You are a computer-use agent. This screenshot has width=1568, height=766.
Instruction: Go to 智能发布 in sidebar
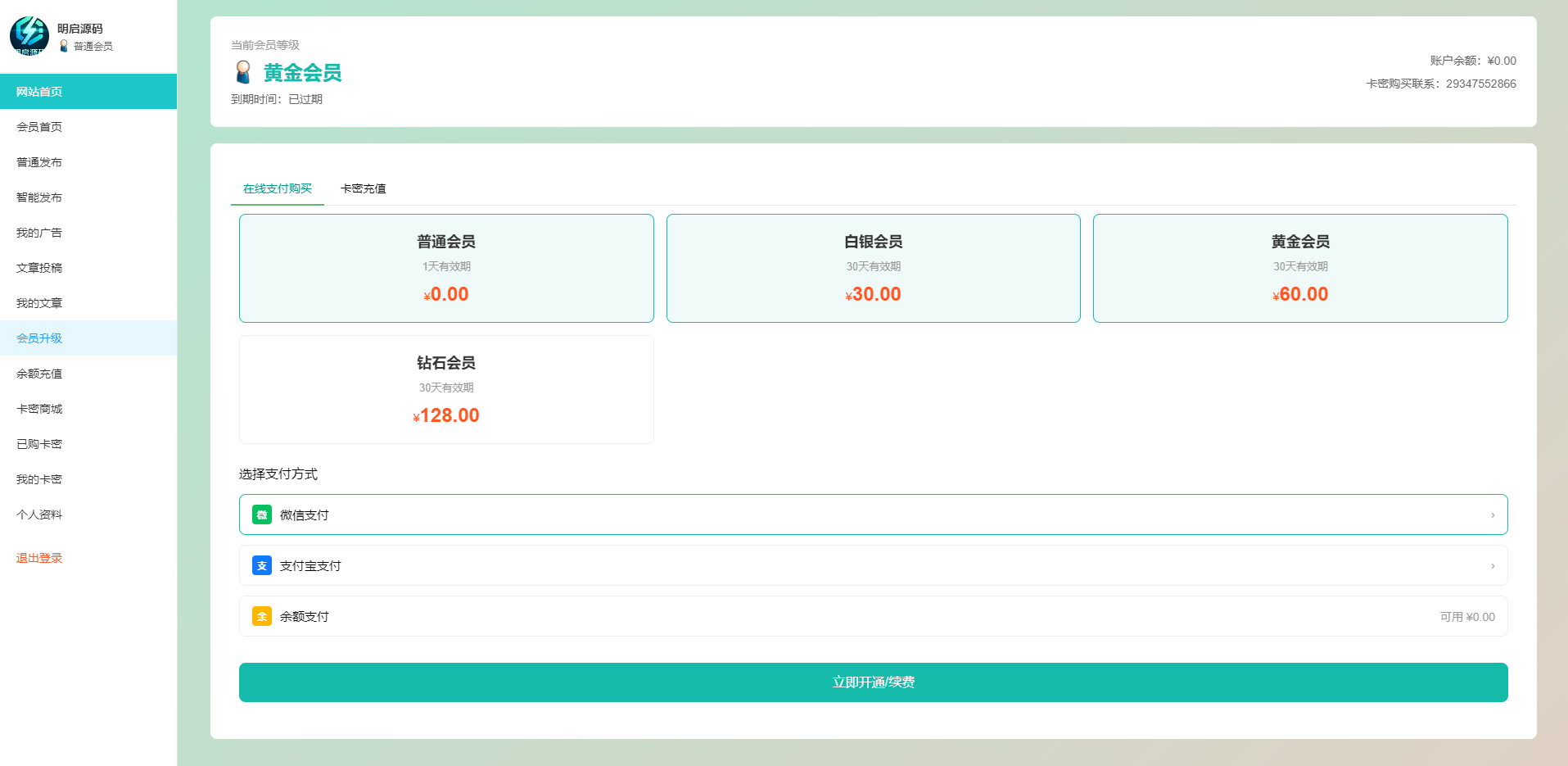click(x=88, y=197)
